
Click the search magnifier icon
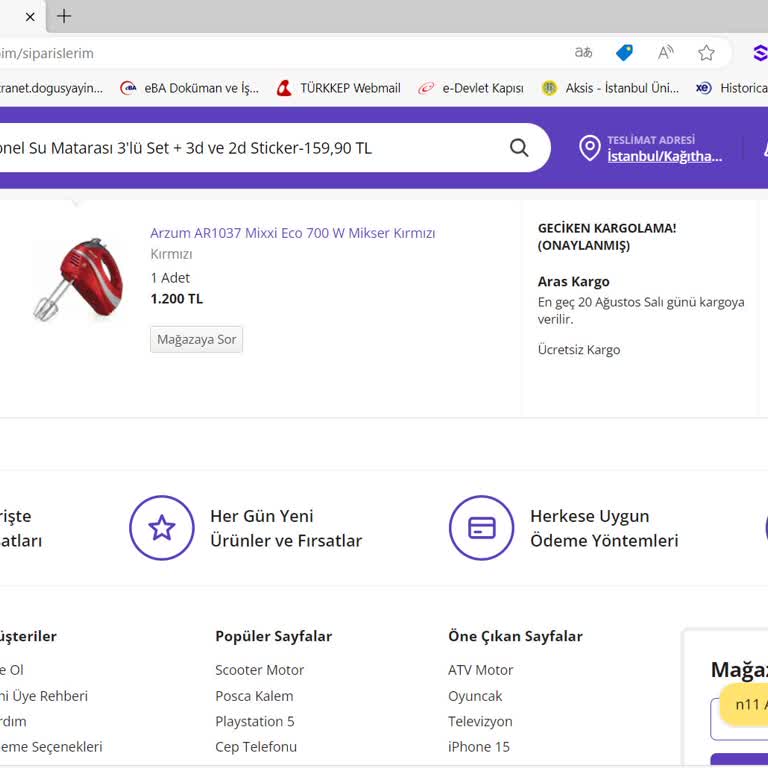[519, 147]
